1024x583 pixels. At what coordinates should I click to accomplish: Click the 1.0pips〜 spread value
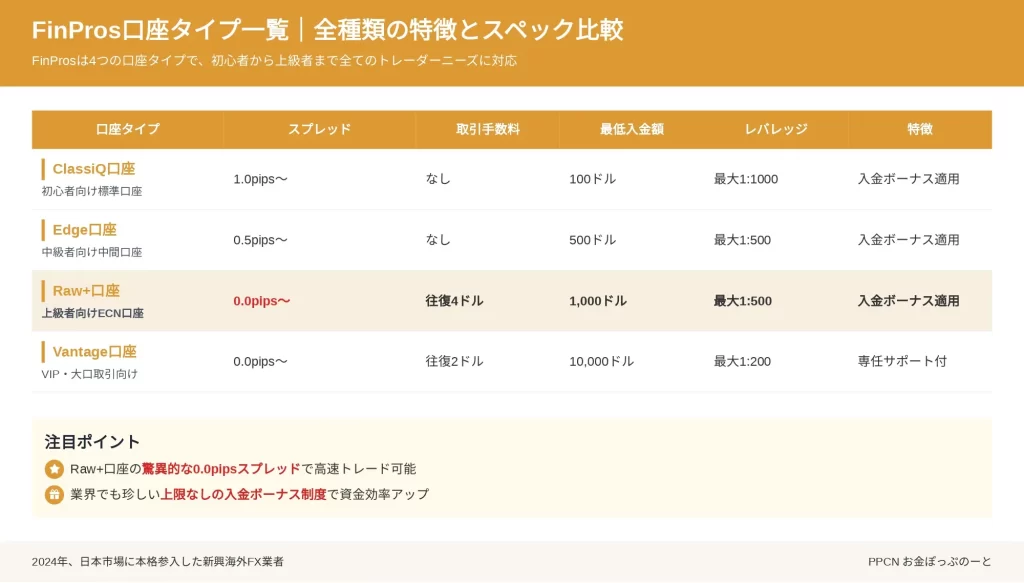261,179
